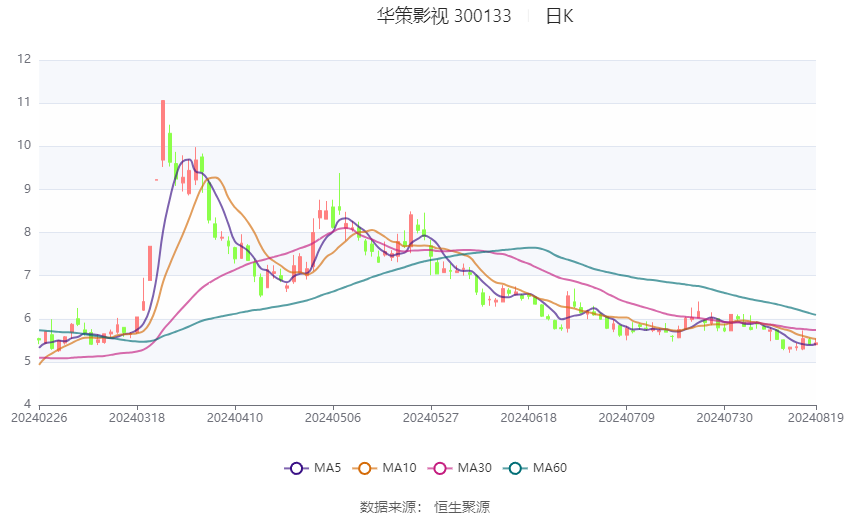
Task: Toggle the MA60 legend series
Action: 535,468
